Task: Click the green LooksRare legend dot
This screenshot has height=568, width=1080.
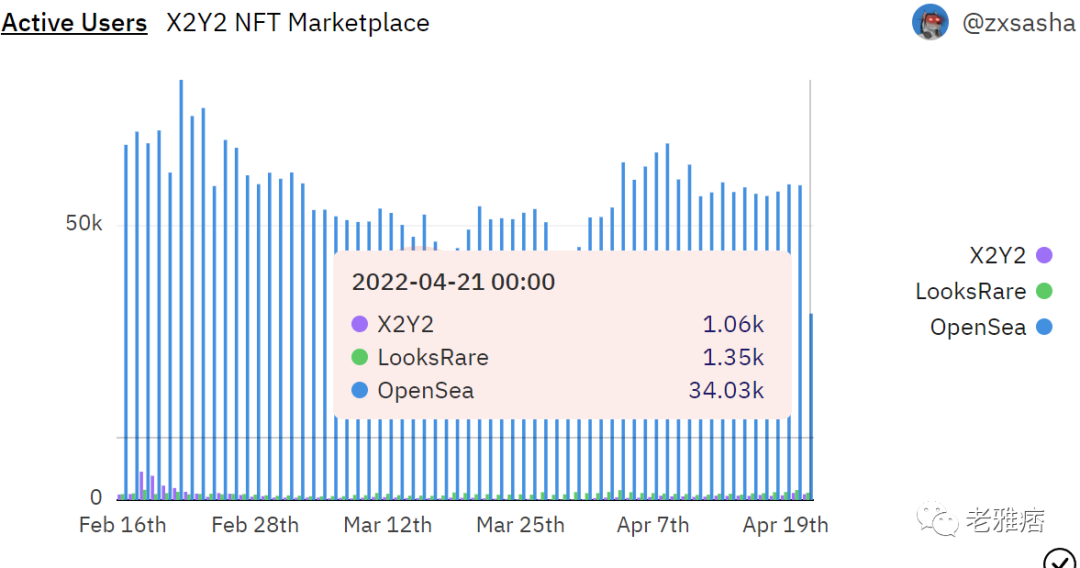Action: 1044,291
